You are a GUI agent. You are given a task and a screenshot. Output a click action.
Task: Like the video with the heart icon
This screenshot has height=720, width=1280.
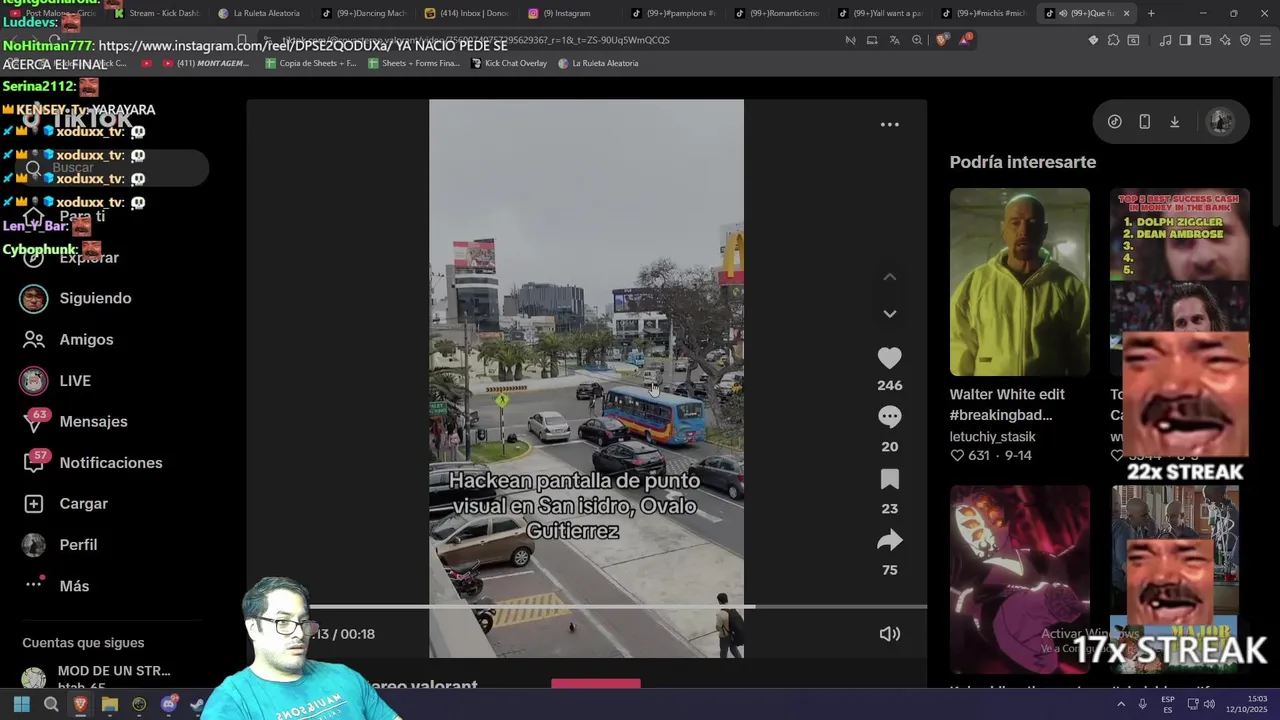[889, 357]
